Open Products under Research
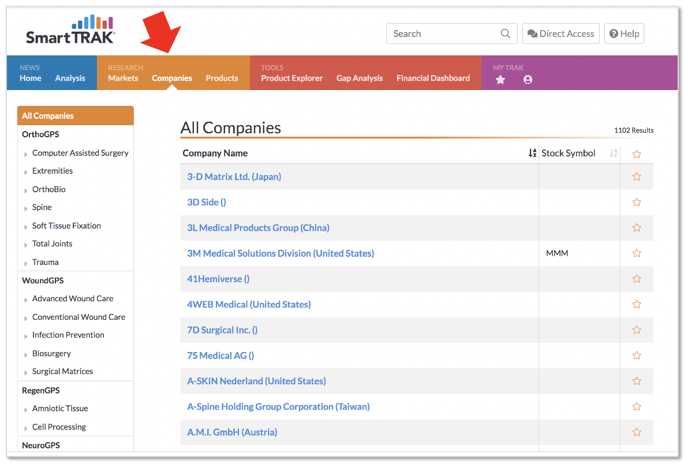 point(222,78)
